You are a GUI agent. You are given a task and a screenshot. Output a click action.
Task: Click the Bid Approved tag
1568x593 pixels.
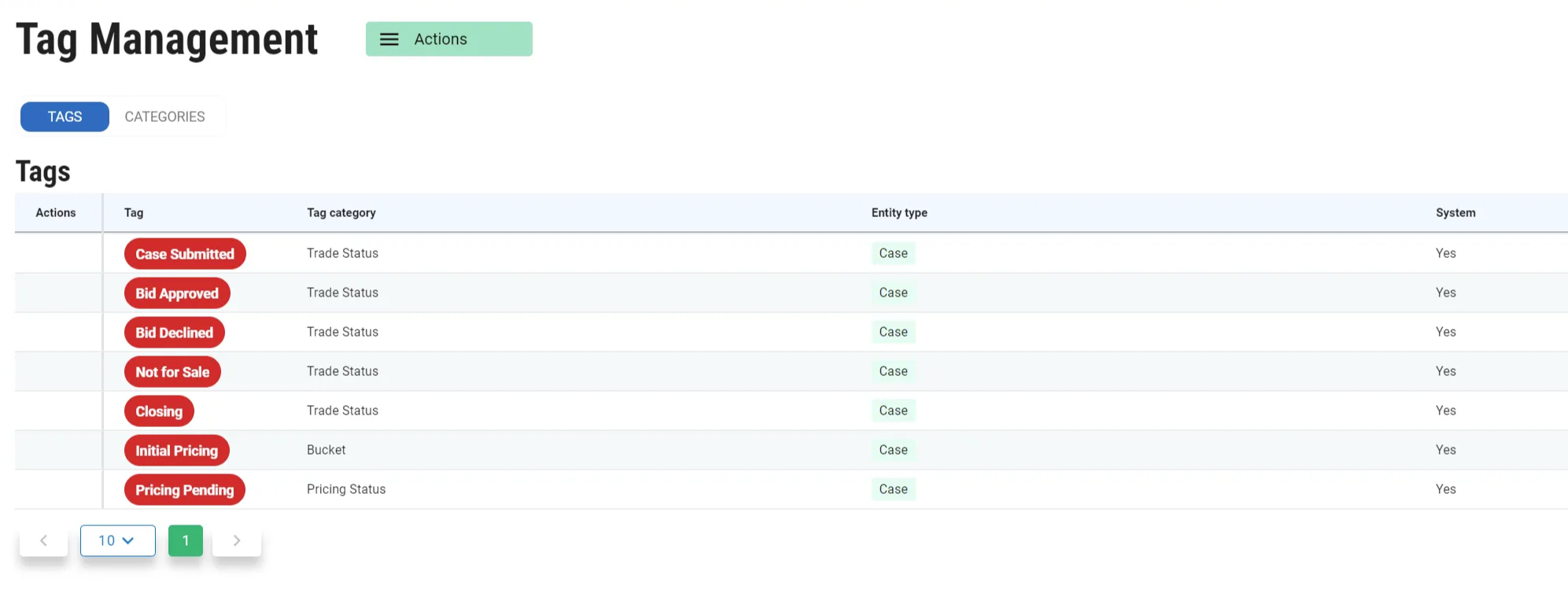[x=177, y=293]
